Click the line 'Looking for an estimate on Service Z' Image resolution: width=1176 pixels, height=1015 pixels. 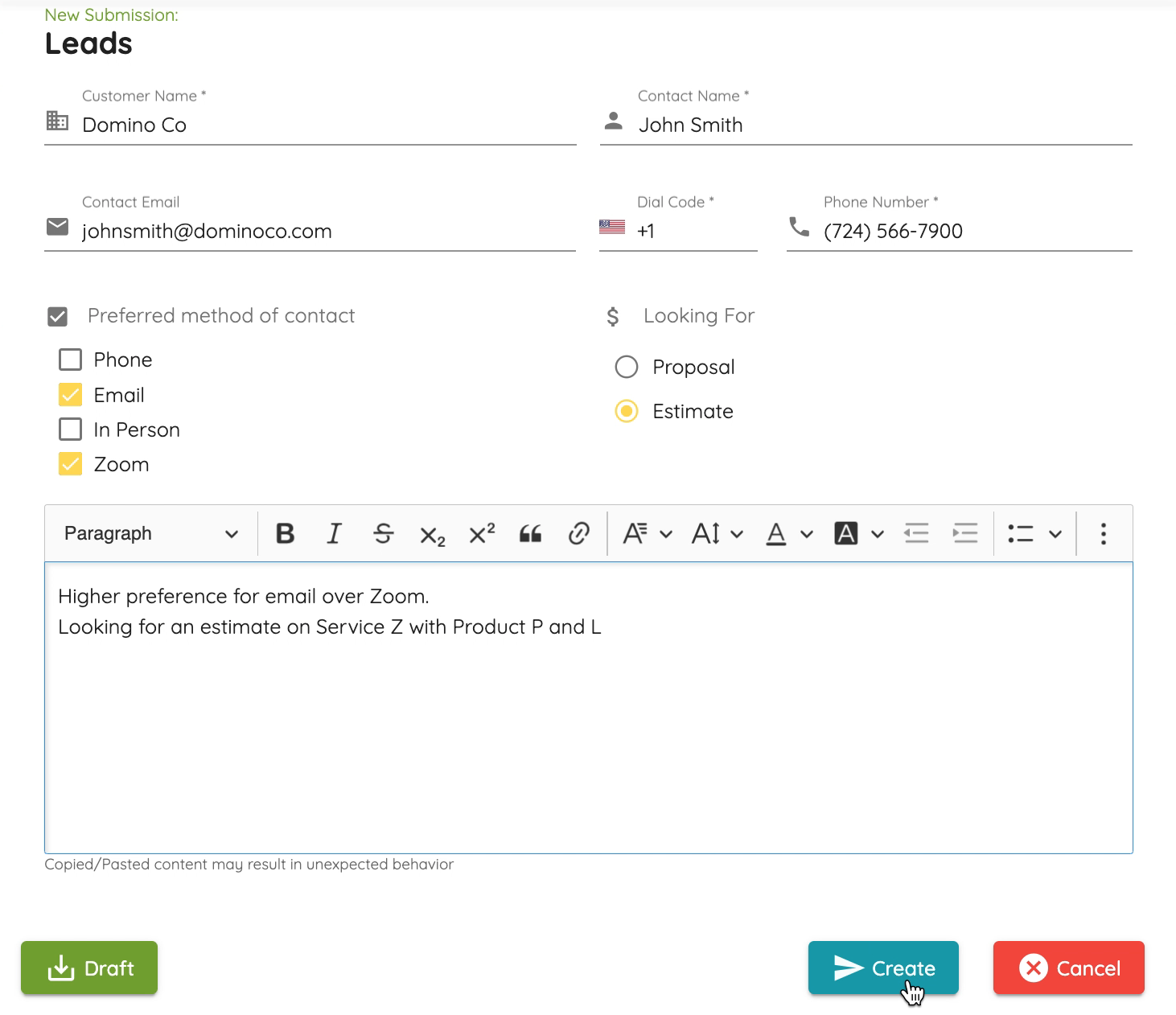(330, 627)
